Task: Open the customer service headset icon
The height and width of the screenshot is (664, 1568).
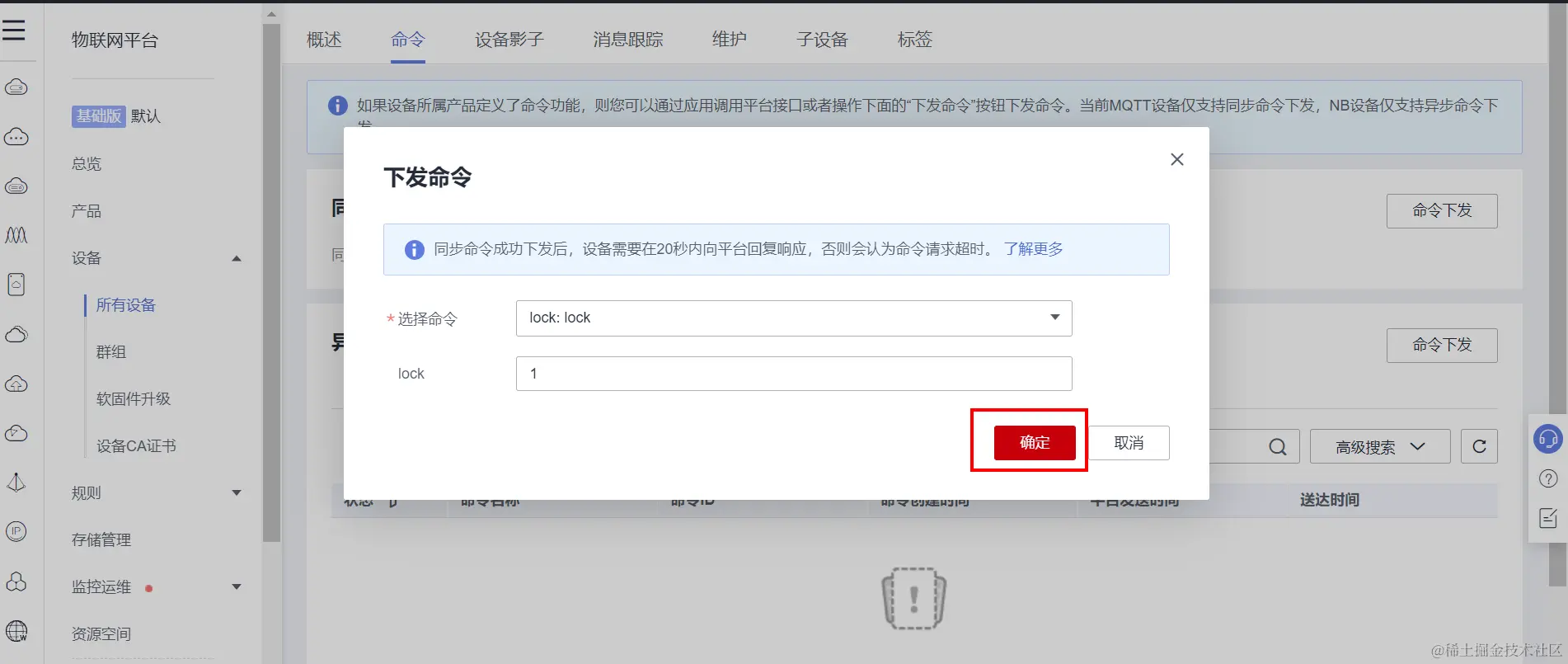Action: 1547,438
